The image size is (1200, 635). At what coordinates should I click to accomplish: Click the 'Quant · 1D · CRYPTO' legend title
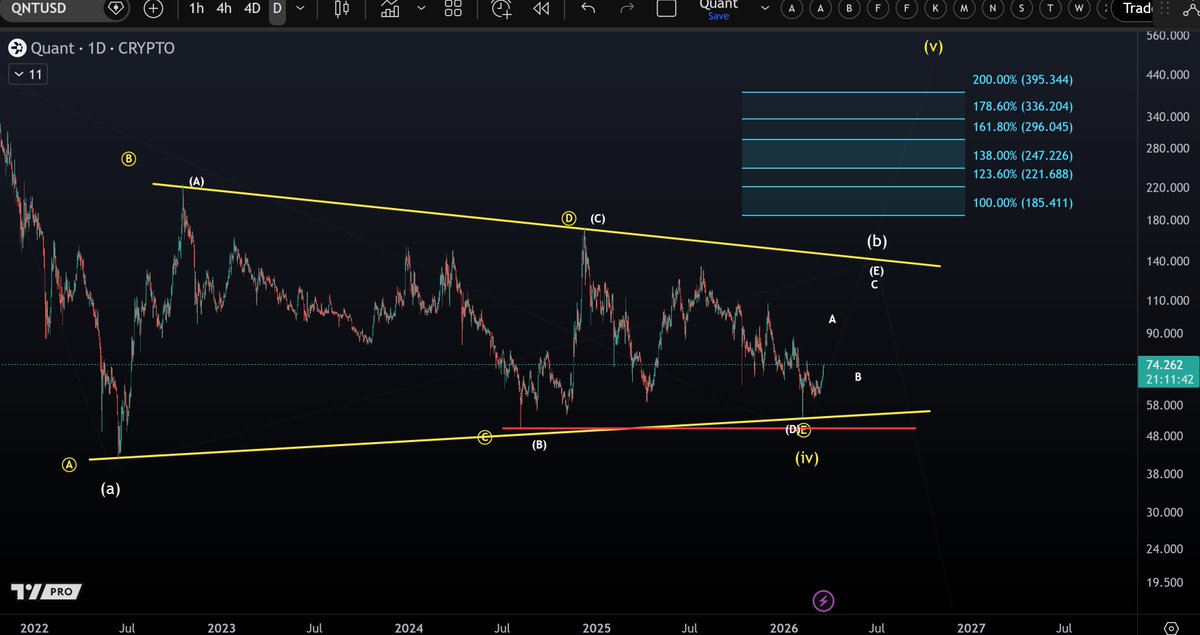click(x=103, y=48)
